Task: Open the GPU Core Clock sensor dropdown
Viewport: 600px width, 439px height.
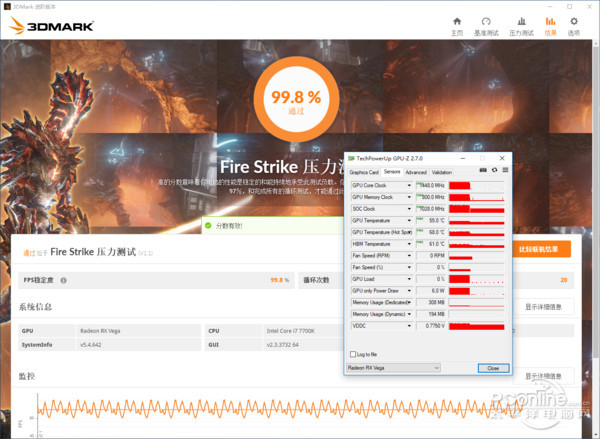Action: click(409, 185)
